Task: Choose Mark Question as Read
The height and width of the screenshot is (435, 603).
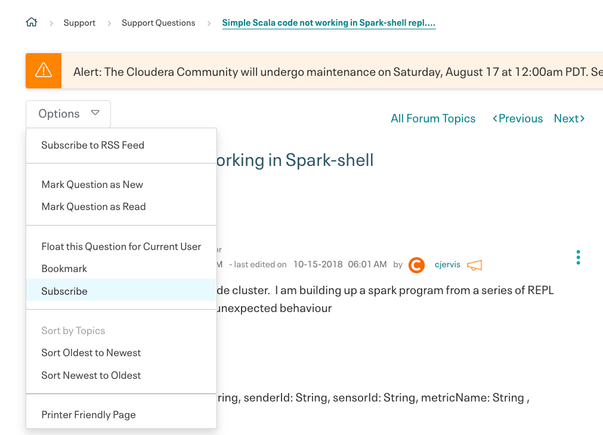Action: coord(93,207)
